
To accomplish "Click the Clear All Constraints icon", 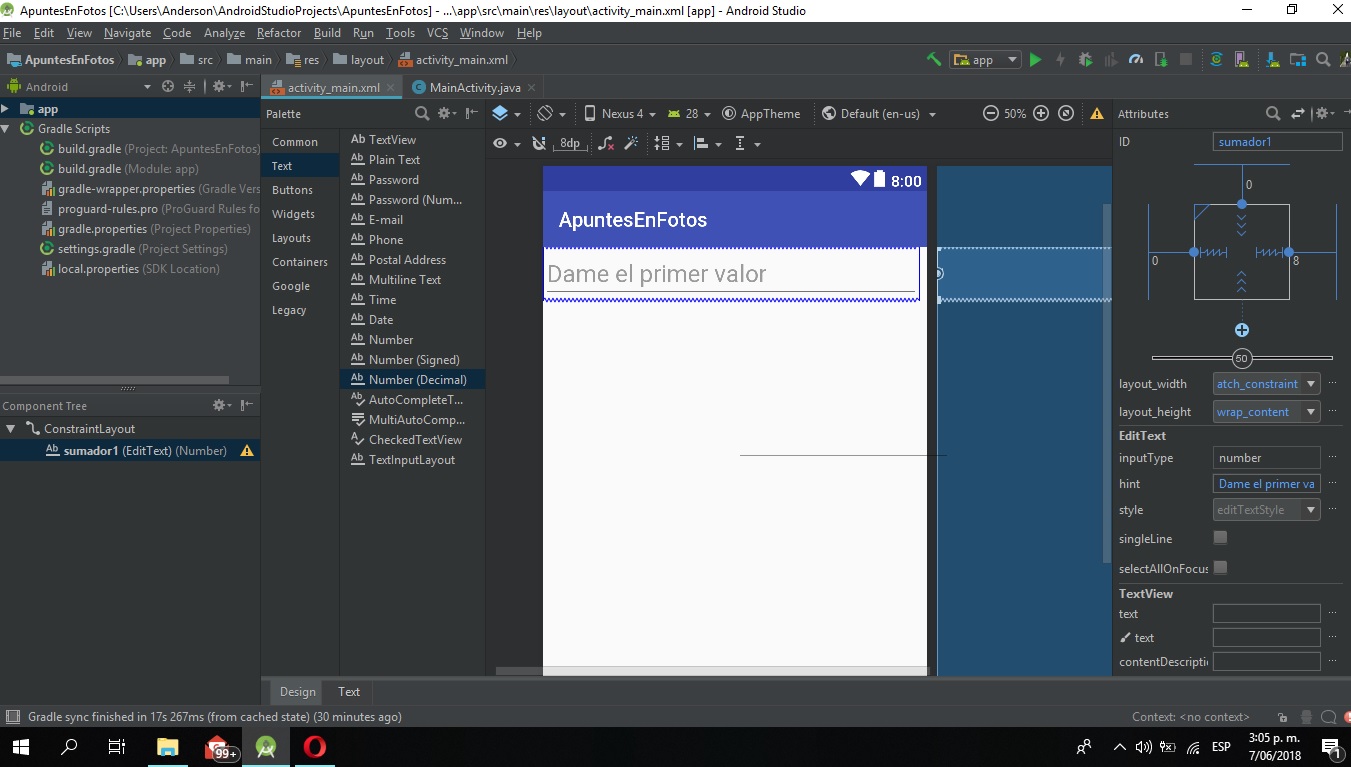I will [x=606, y=144].
